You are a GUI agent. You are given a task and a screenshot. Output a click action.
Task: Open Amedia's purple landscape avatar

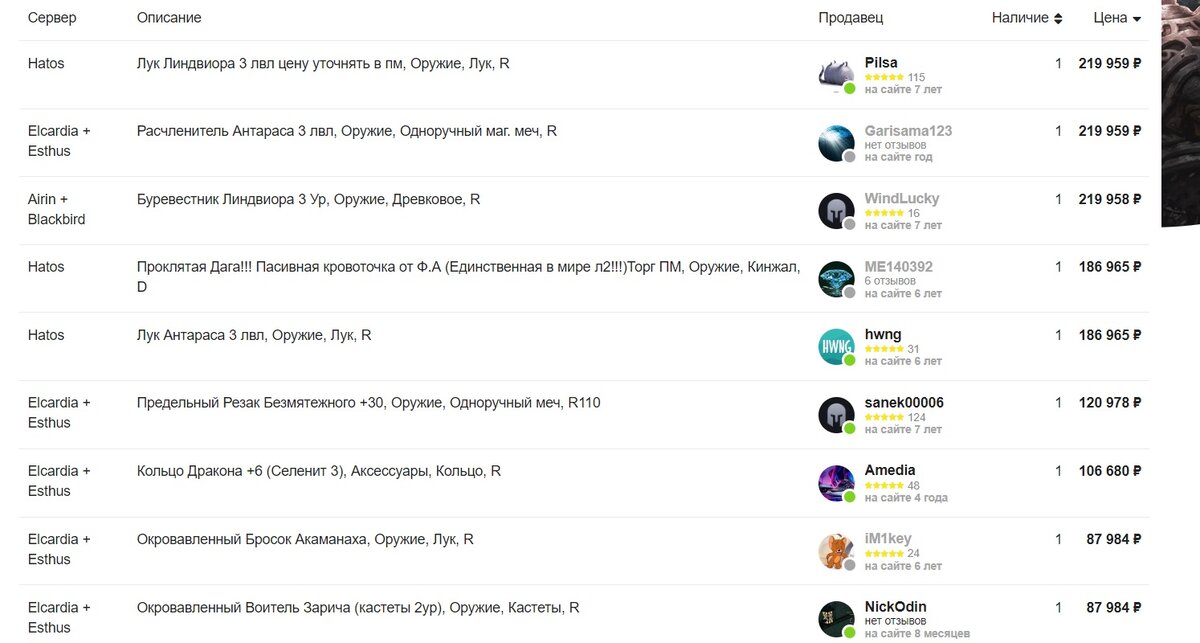tap(836, 483)
